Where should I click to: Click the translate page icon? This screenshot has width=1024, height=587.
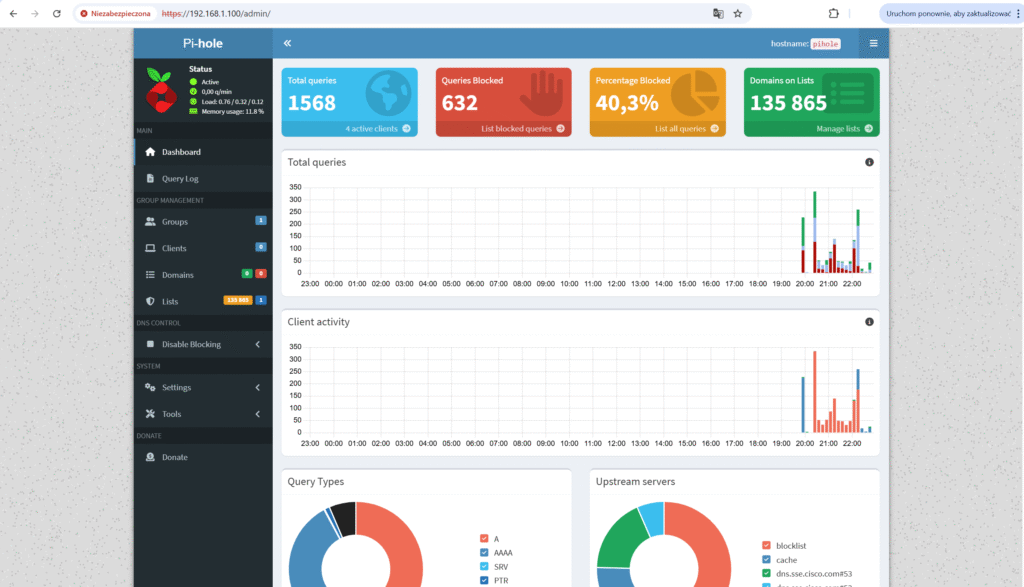(x=717, y=14)
